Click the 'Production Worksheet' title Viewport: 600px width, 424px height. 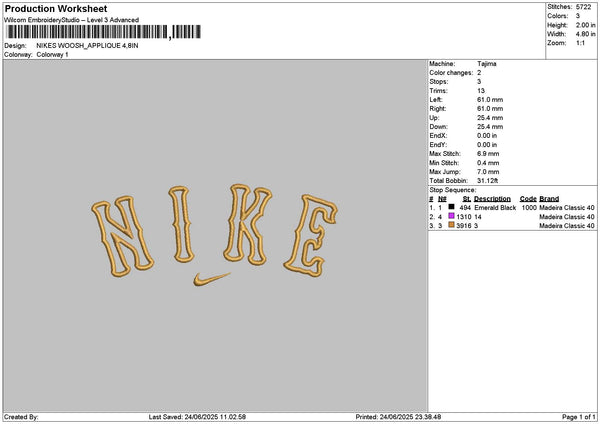click(56, 8)
